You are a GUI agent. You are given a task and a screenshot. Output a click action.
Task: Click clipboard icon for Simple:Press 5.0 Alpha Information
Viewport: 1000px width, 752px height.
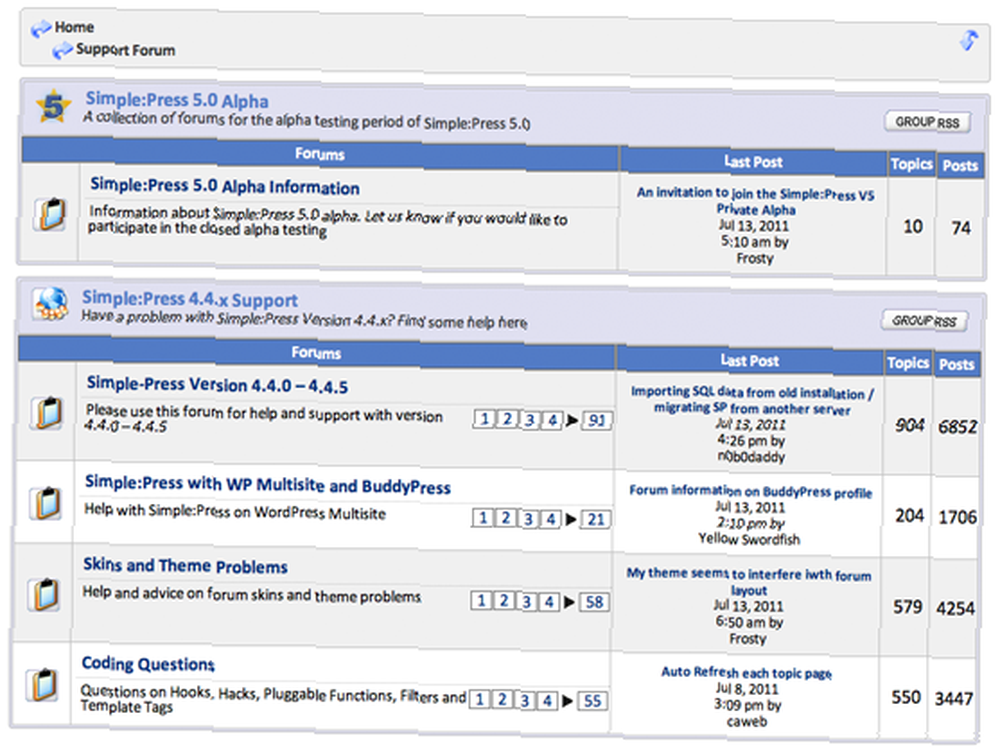pyautogui.click(x=51, y=214)
